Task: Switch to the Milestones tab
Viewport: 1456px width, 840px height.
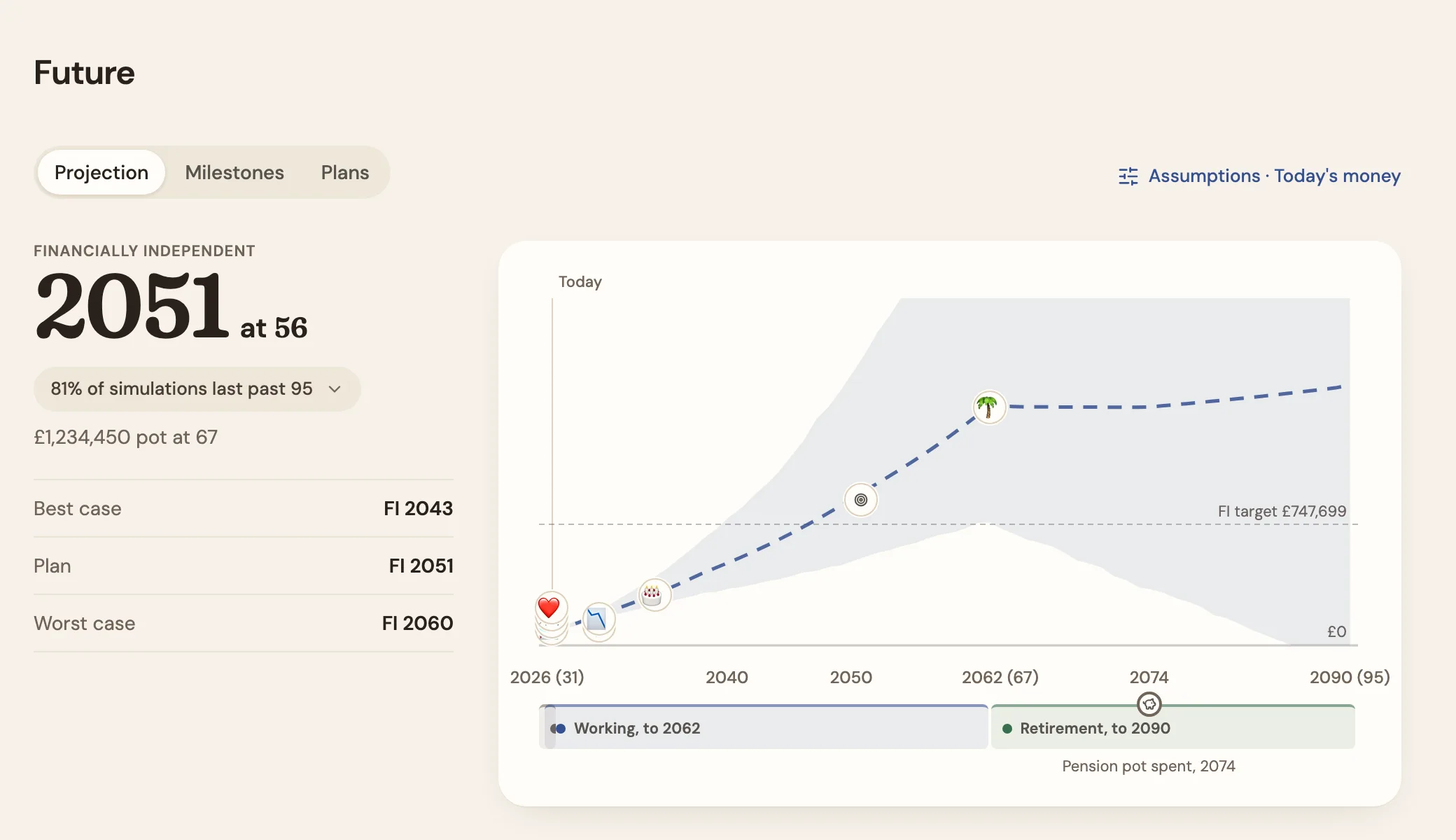Action: (234, 172)
